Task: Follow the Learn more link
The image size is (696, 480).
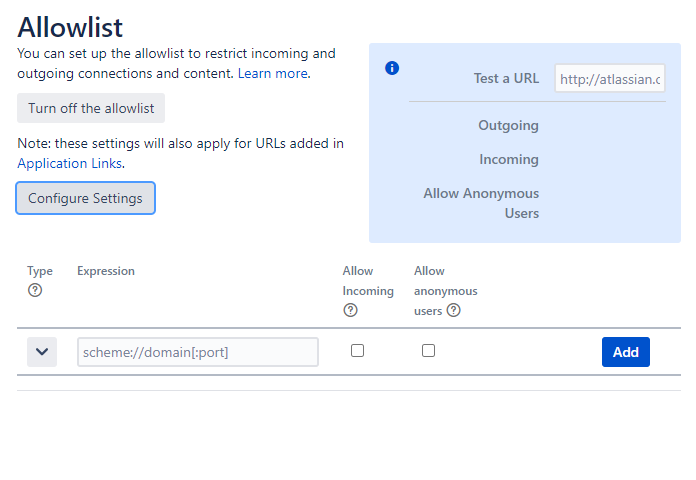Action: (x=272, y=73)
